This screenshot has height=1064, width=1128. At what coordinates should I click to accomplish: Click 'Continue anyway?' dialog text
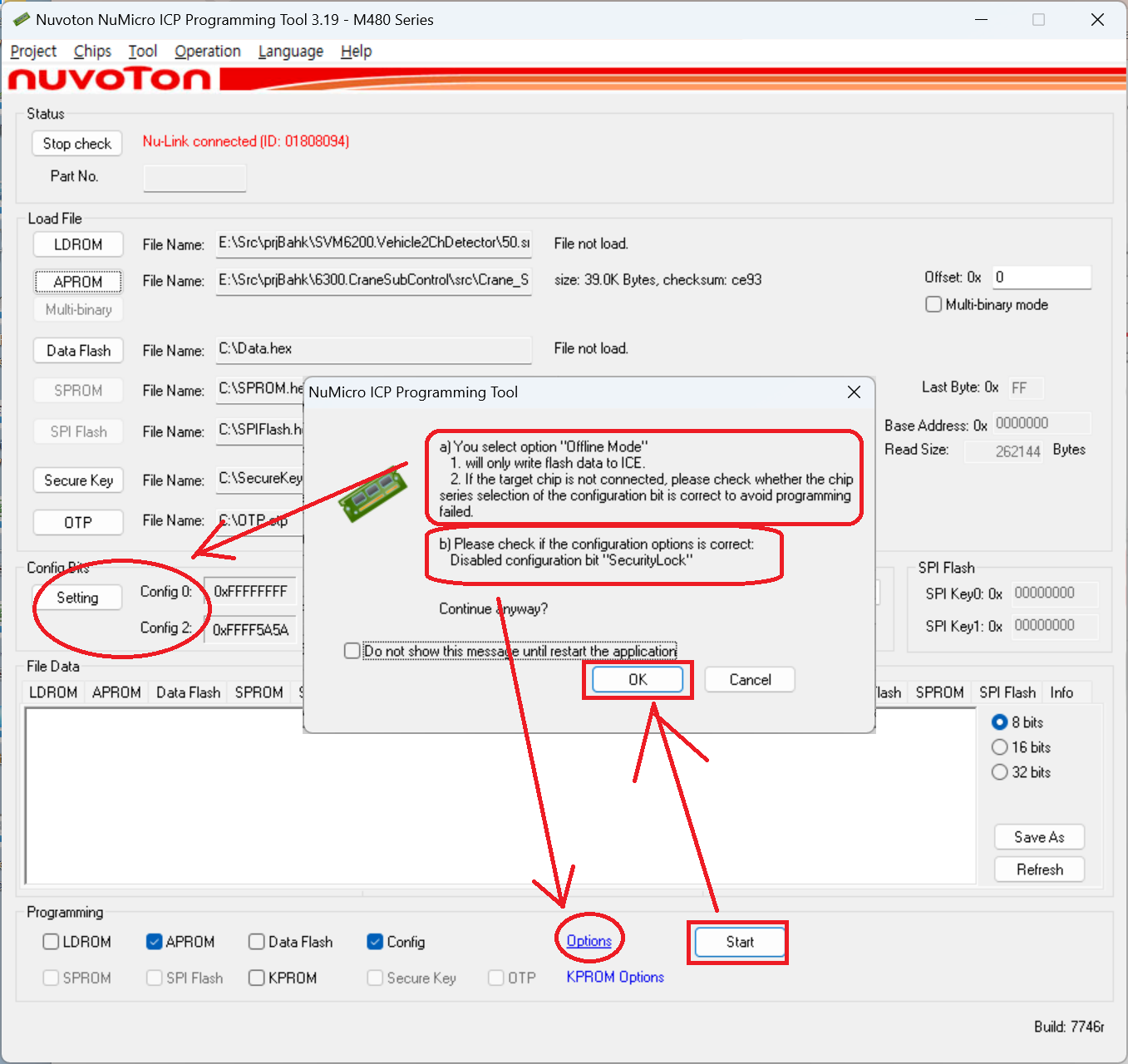tap(493, 609)
